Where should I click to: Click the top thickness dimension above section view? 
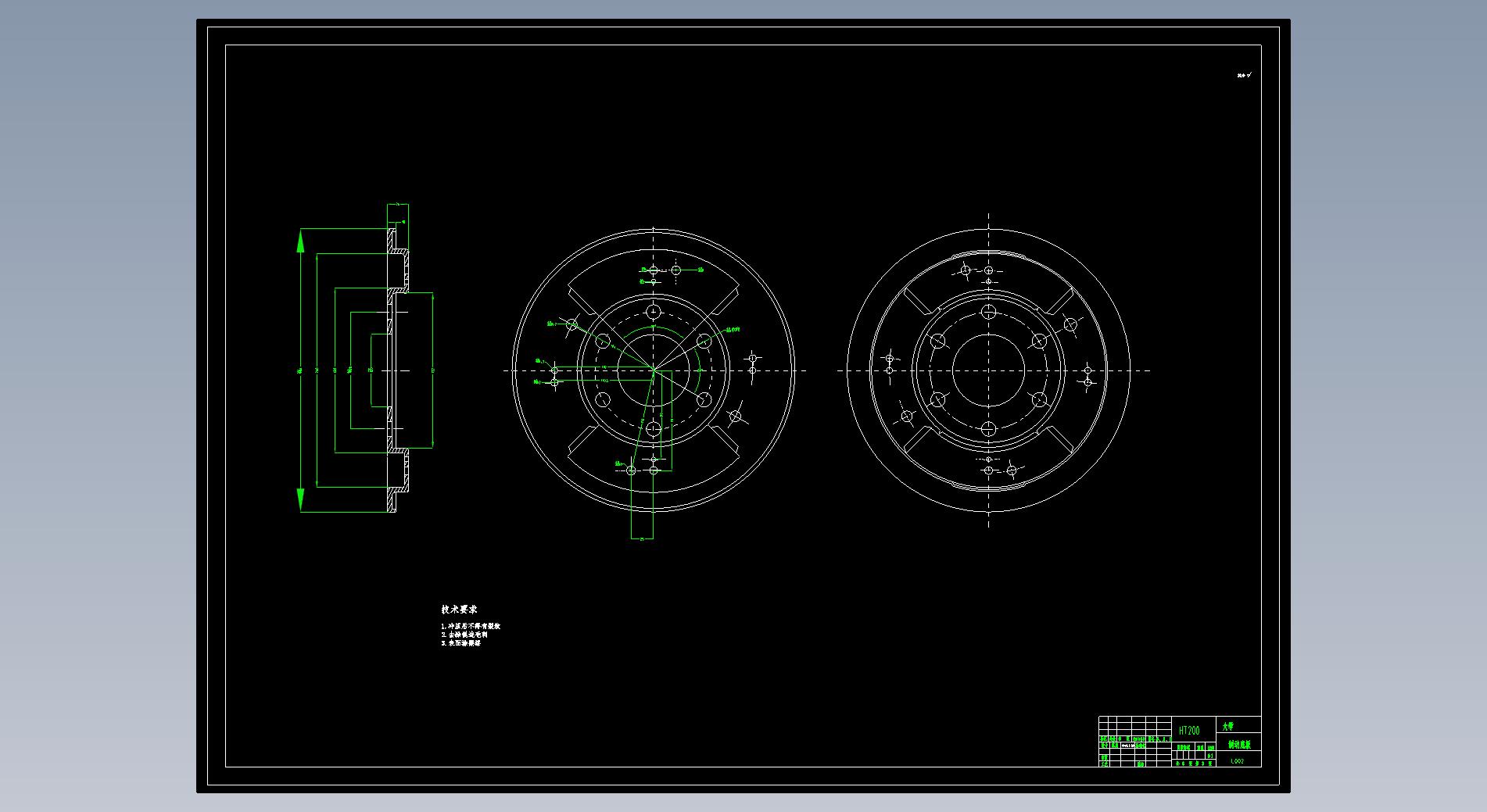(x=397, y=205)
